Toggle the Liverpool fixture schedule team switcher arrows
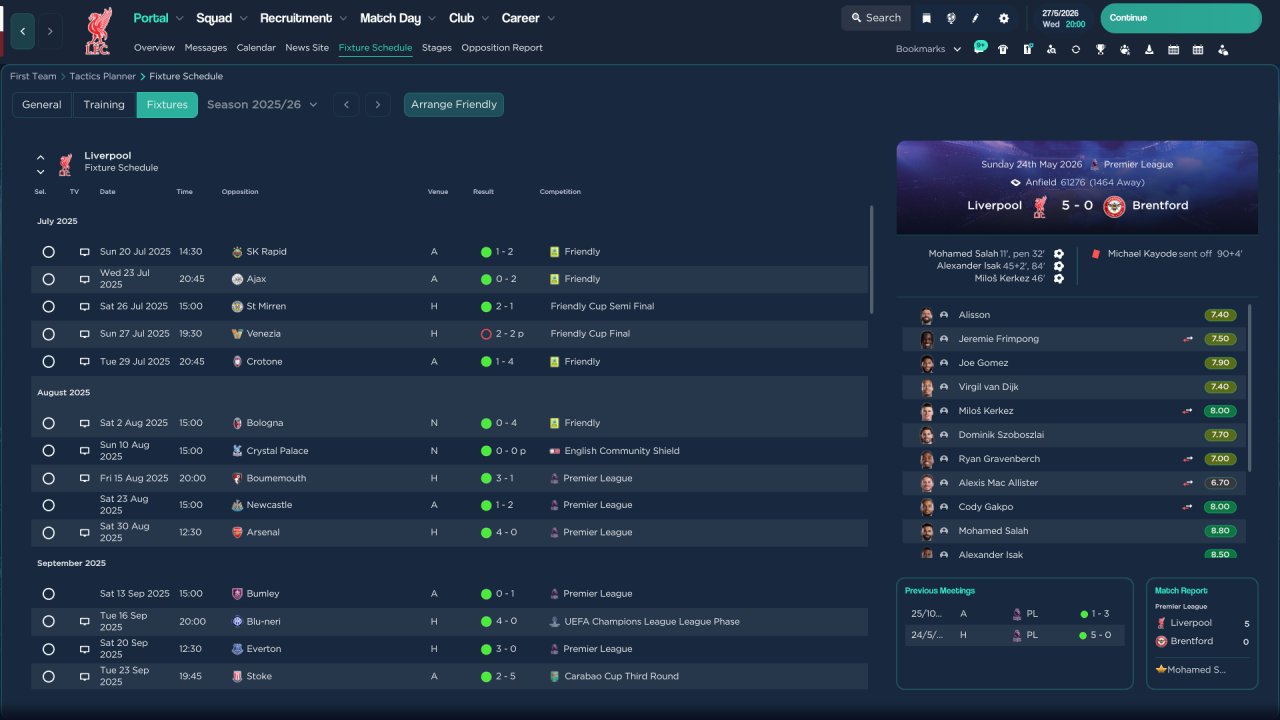The width and height of the screenshot is (1280, 720). (x=41, y=164)
